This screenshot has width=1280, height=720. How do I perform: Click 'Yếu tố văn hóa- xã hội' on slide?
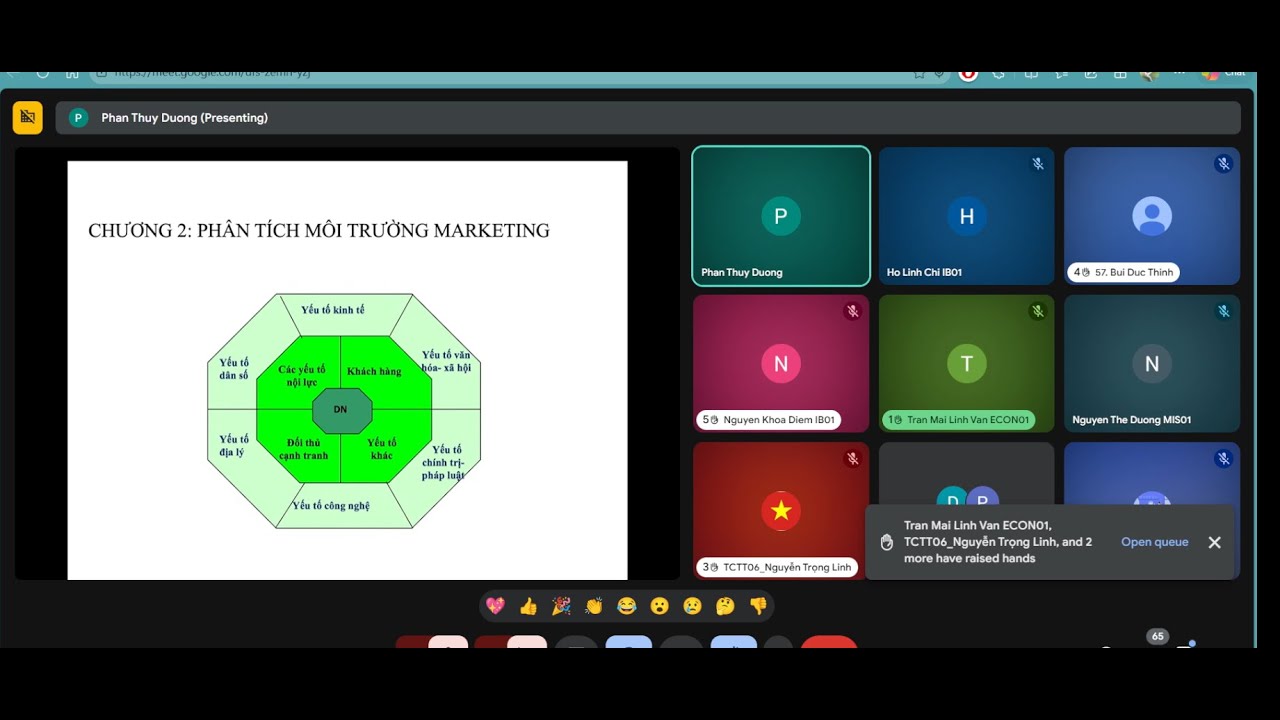coord(446,361)
